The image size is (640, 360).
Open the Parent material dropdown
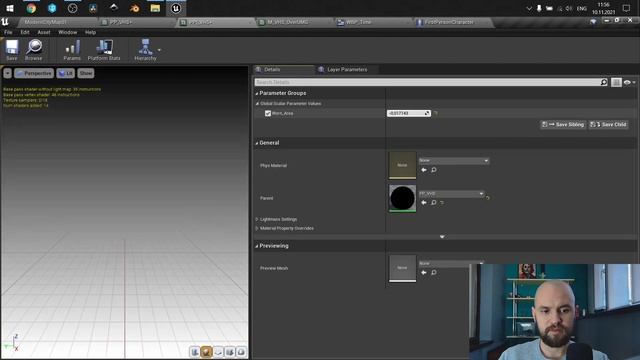(451, 193)
